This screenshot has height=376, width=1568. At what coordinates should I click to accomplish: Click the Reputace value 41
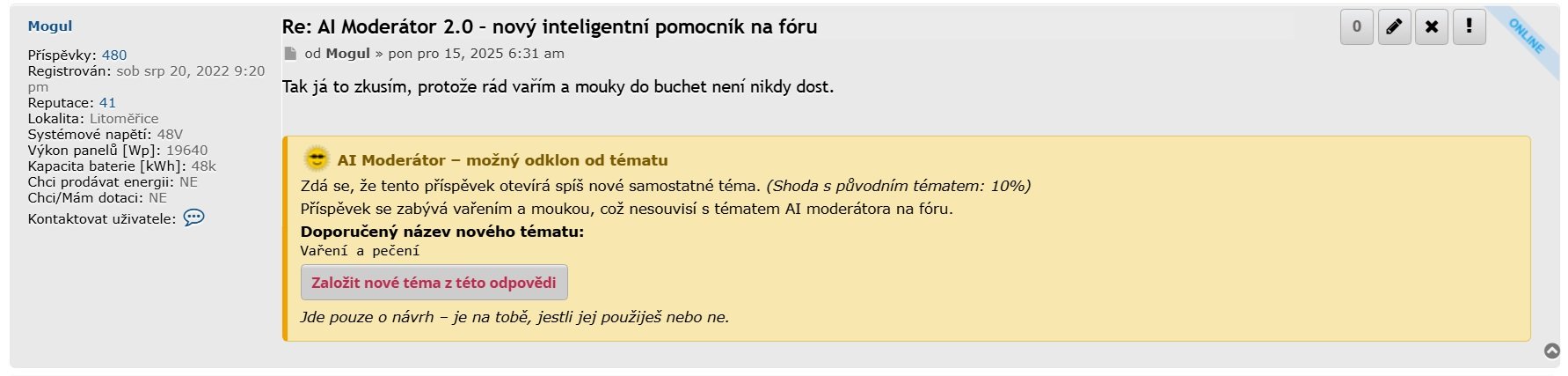tap(107, 102)
